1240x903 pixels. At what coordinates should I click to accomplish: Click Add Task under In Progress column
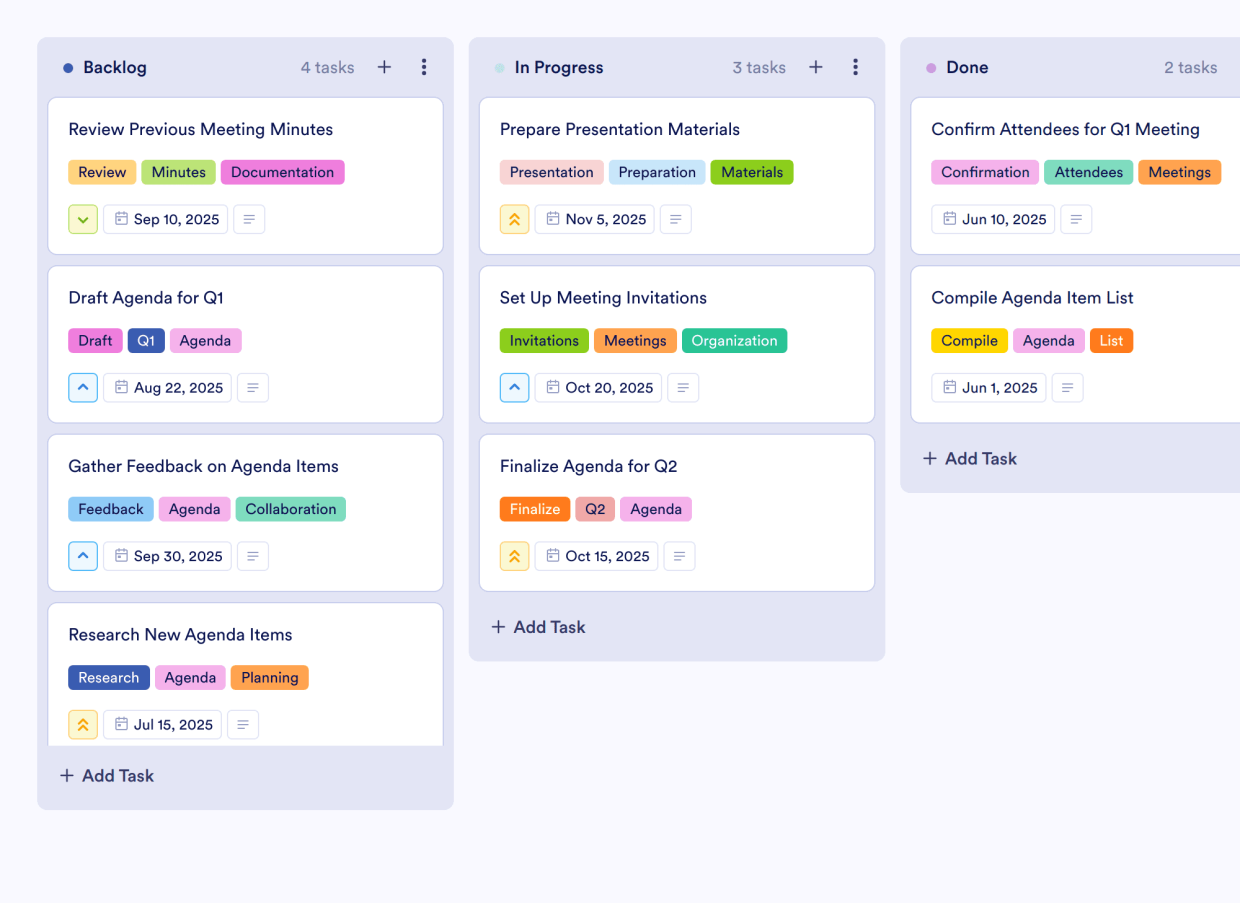538,627
